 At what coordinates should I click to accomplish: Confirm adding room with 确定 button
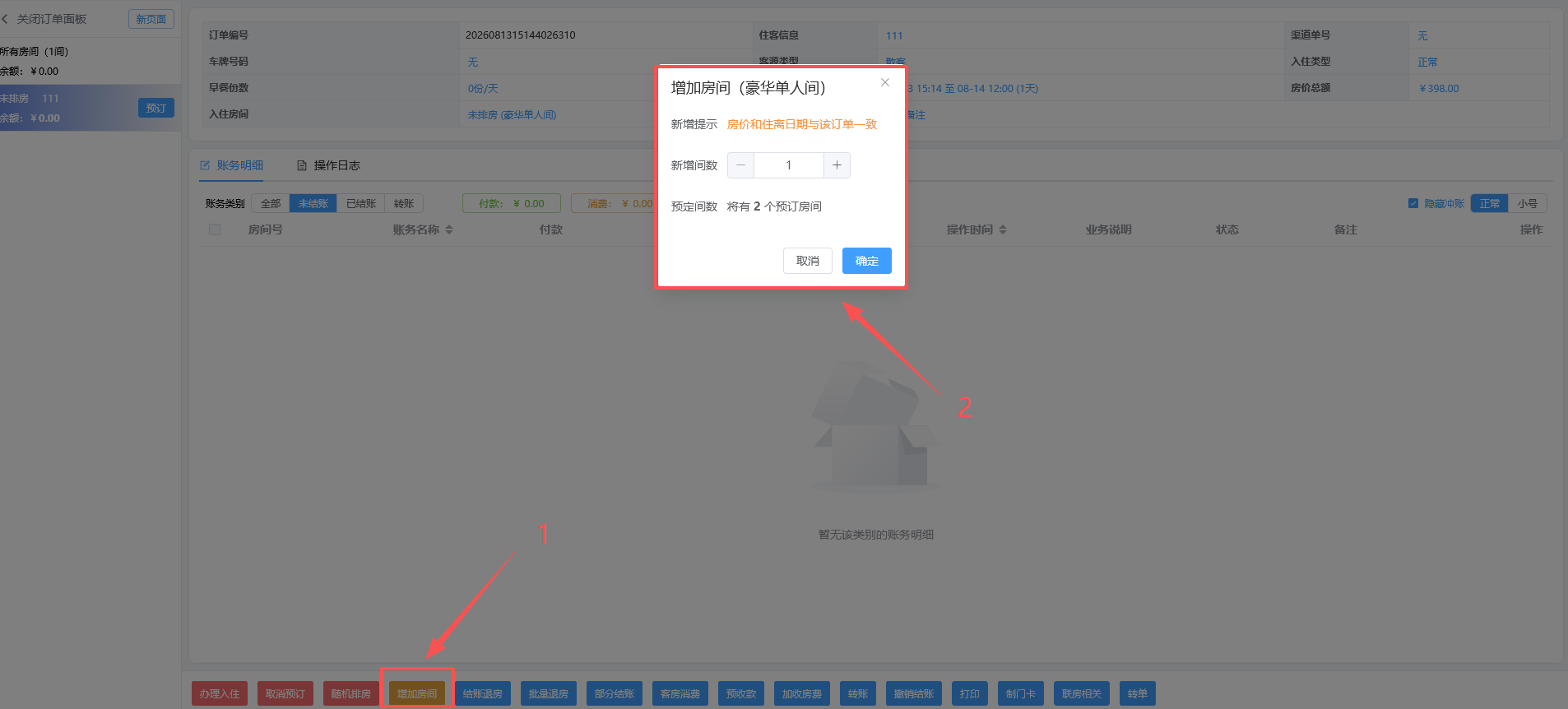pyautogui.click(x=867, y=261)
